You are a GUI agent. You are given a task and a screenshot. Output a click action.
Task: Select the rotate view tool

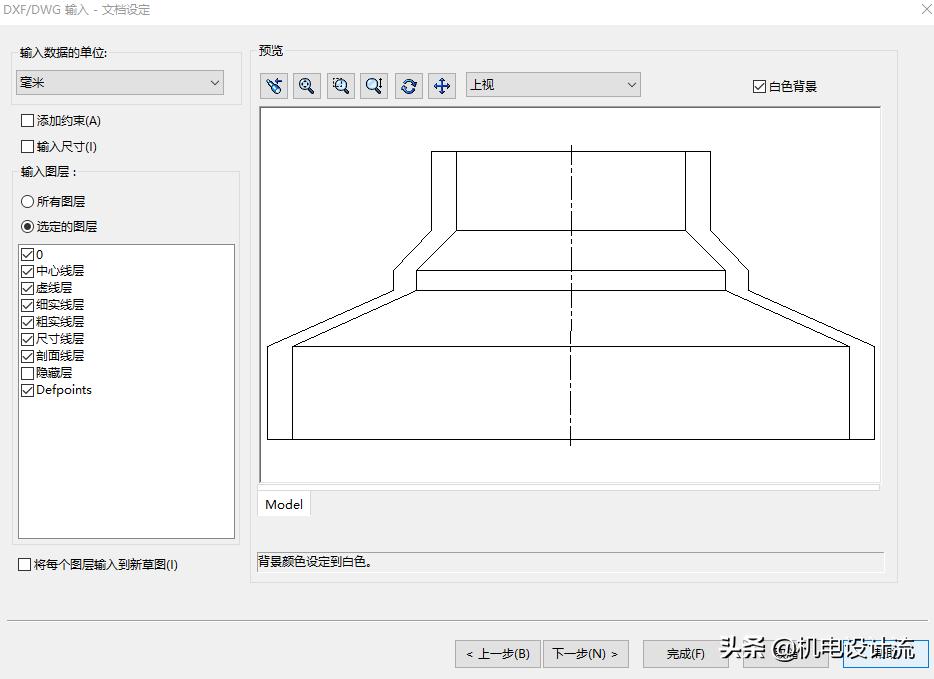pyautogui.click(x=408, y=85)
